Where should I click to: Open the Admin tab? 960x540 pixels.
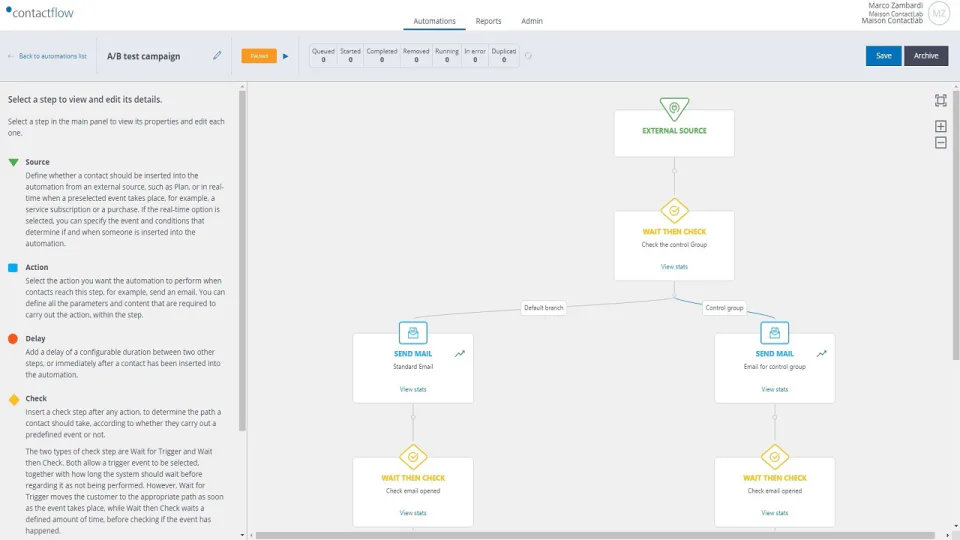pyautogui.click(x=531, y=21)
